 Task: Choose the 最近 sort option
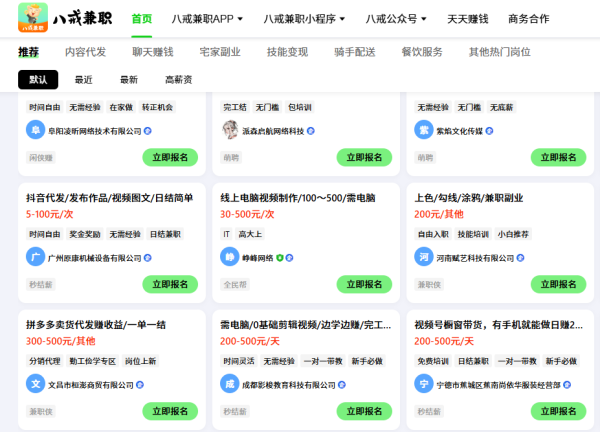[x=83, y=80]
